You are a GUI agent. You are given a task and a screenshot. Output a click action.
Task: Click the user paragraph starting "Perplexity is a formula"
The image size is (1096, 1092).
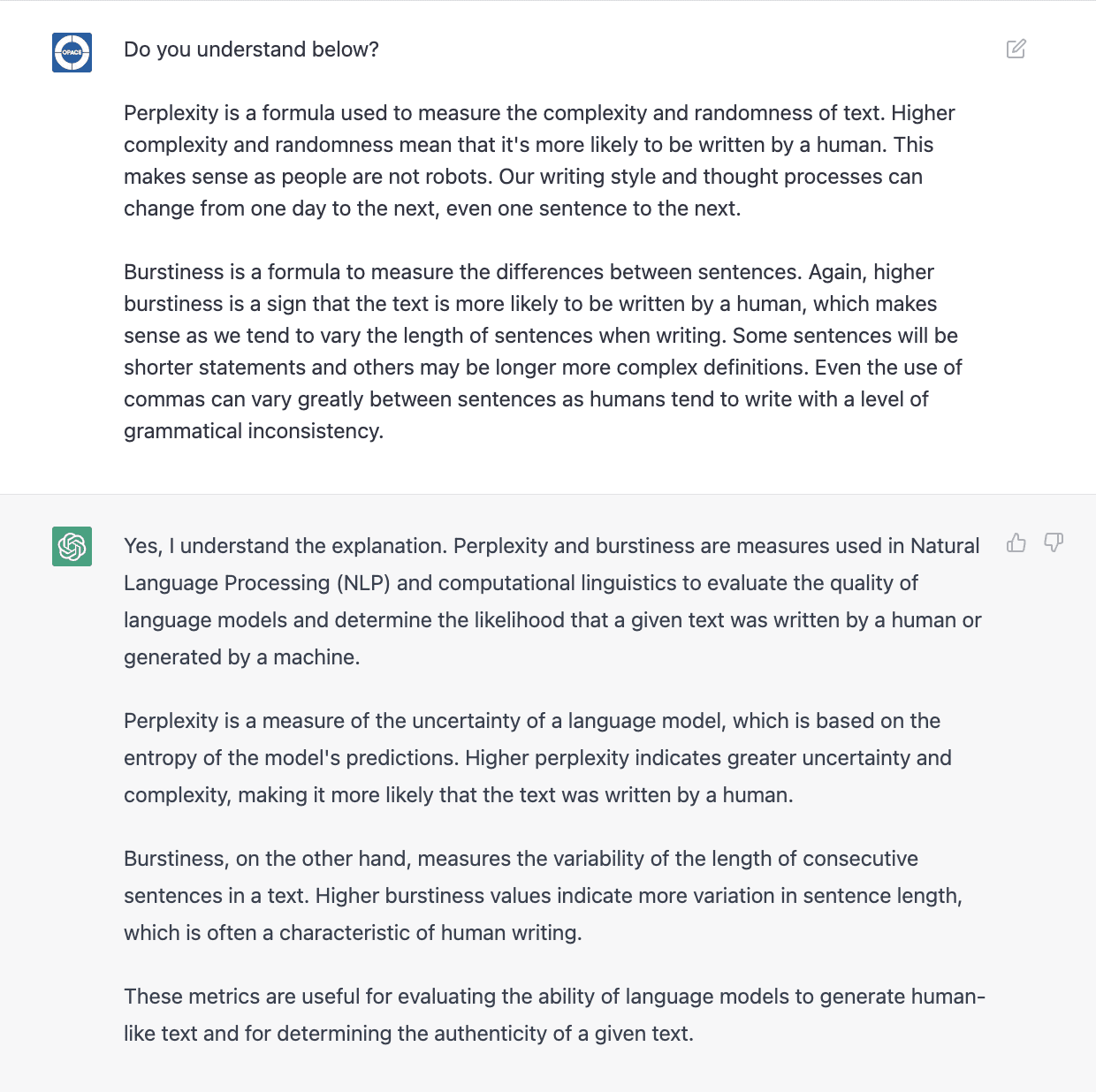click(x=539, y=161)
